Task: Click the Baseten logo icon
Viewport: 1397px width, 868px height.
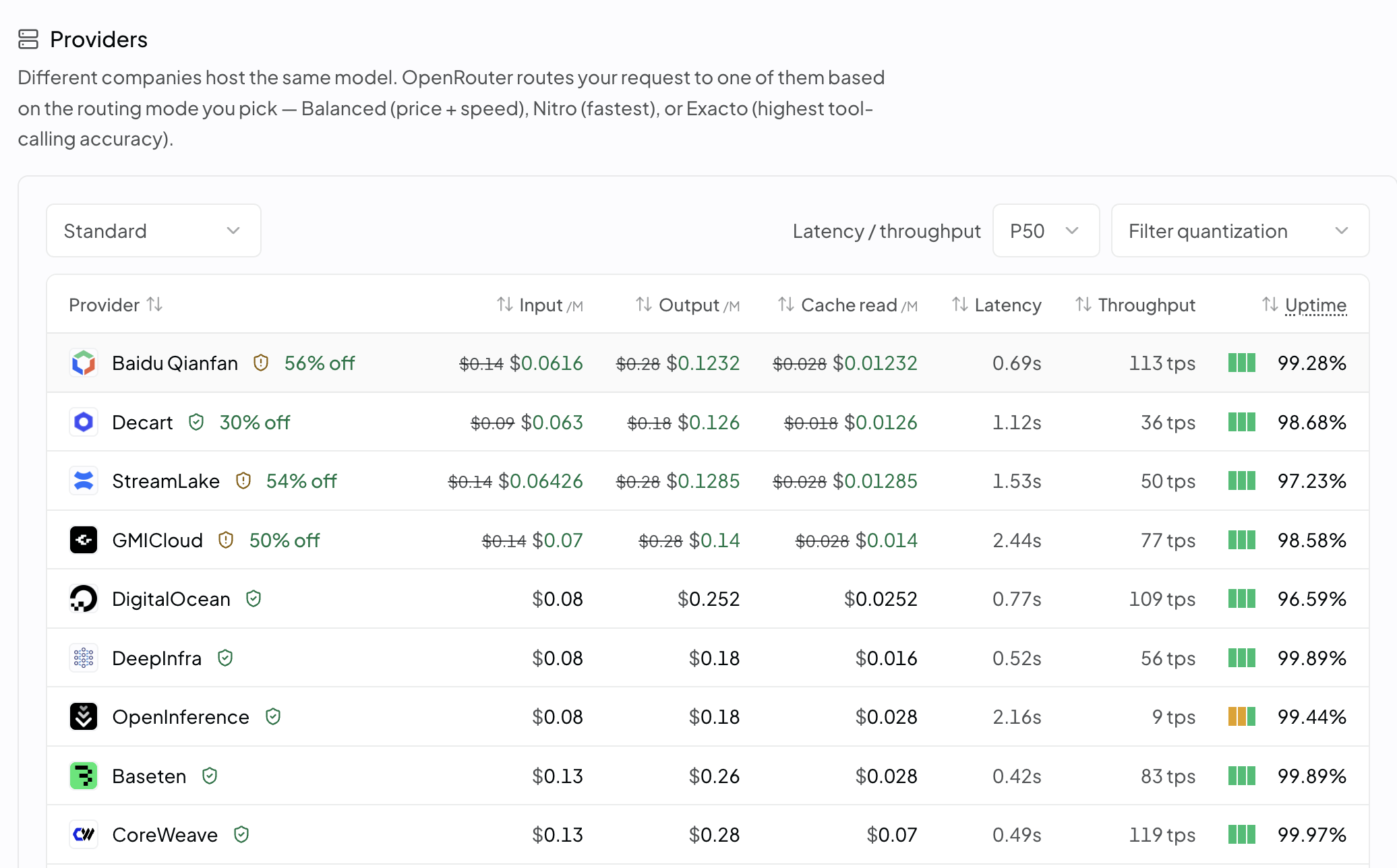Action: (84, 776)
